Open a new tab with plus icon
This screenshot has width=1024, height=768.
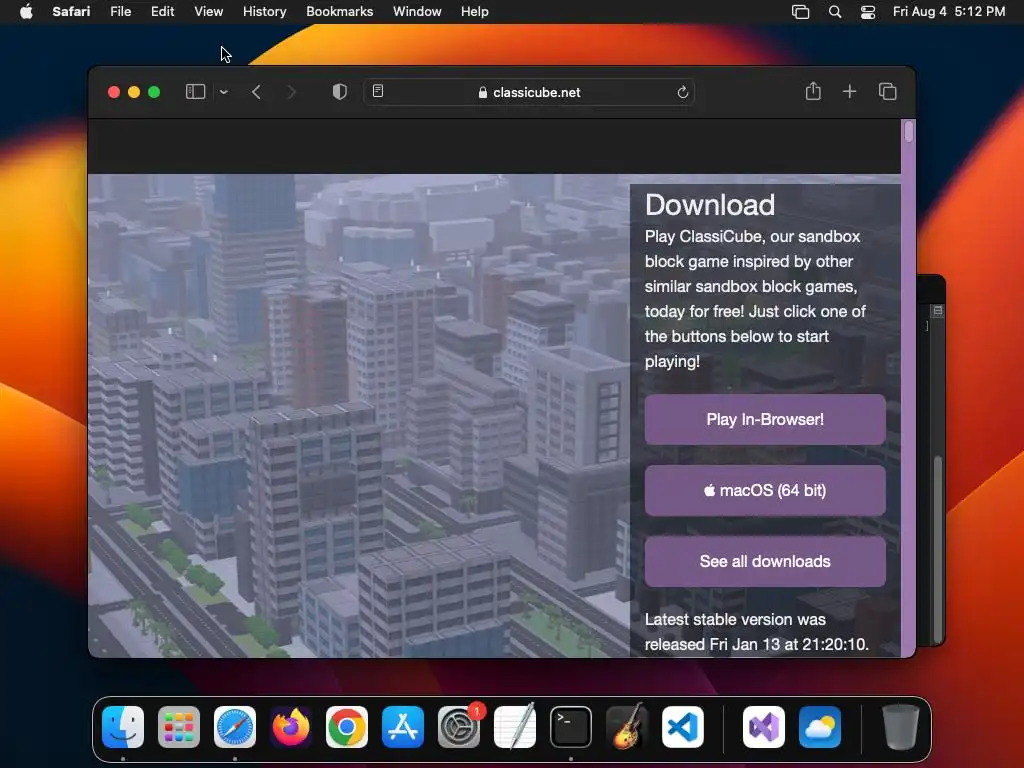(850, 92)
